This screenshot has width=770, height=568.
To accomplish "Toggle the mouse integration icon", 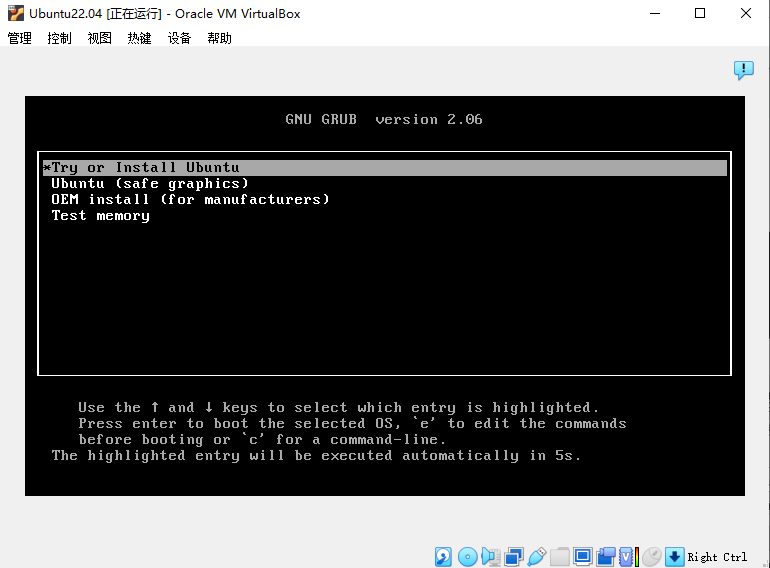I will pyautogui.click(x=652, y=557).
